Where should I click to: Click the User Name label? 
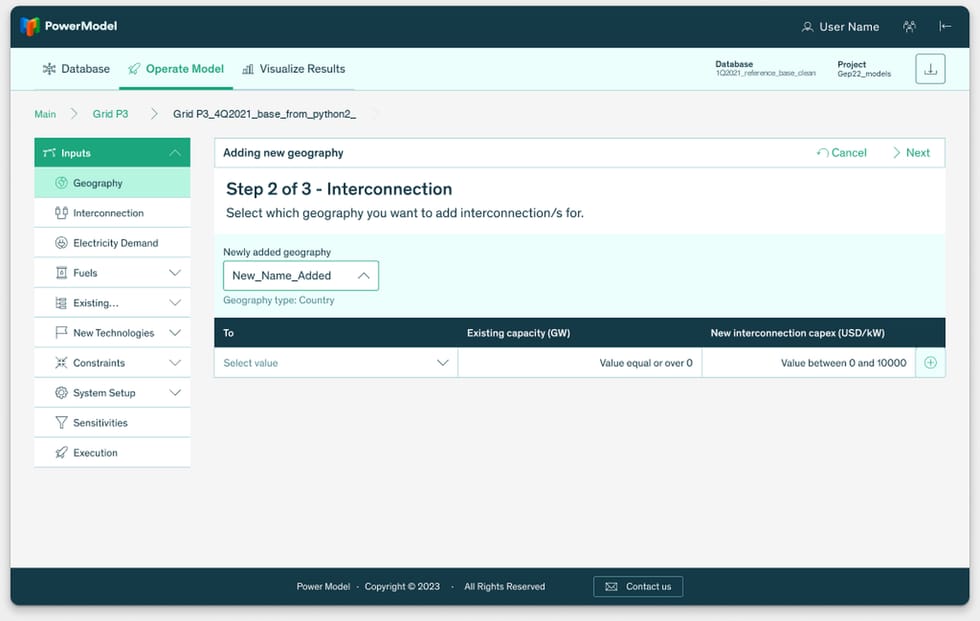click(849, 27)
